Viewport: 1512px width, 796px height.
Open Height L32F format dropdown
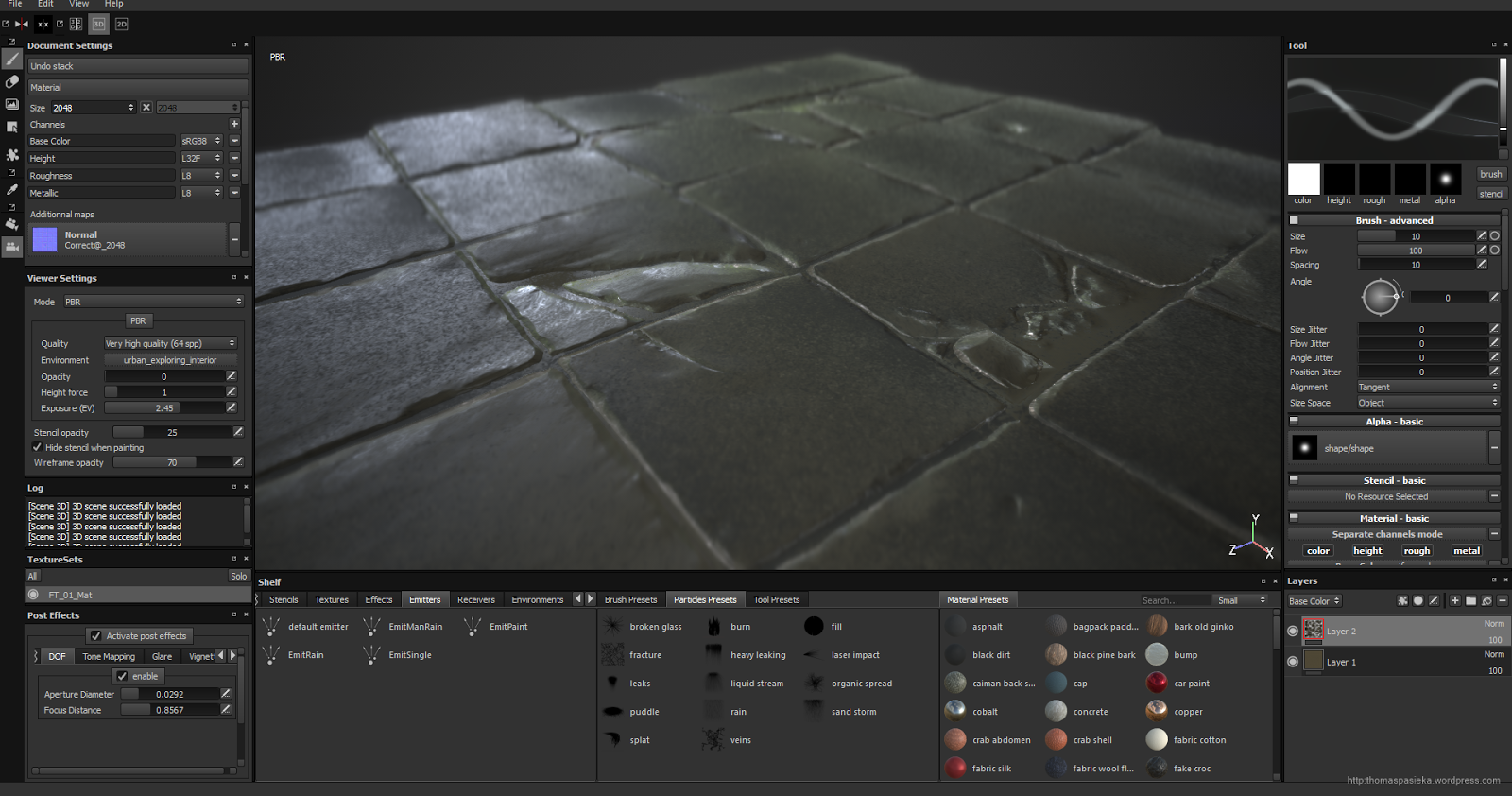click(201, 158)
